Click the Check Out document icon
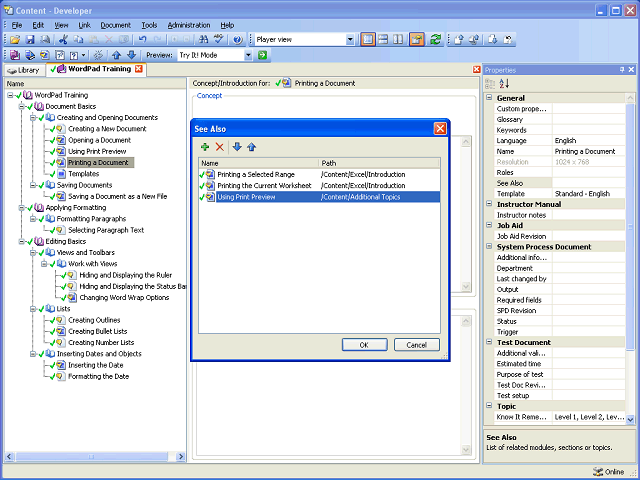640x480 pixels. pos(493,40)
